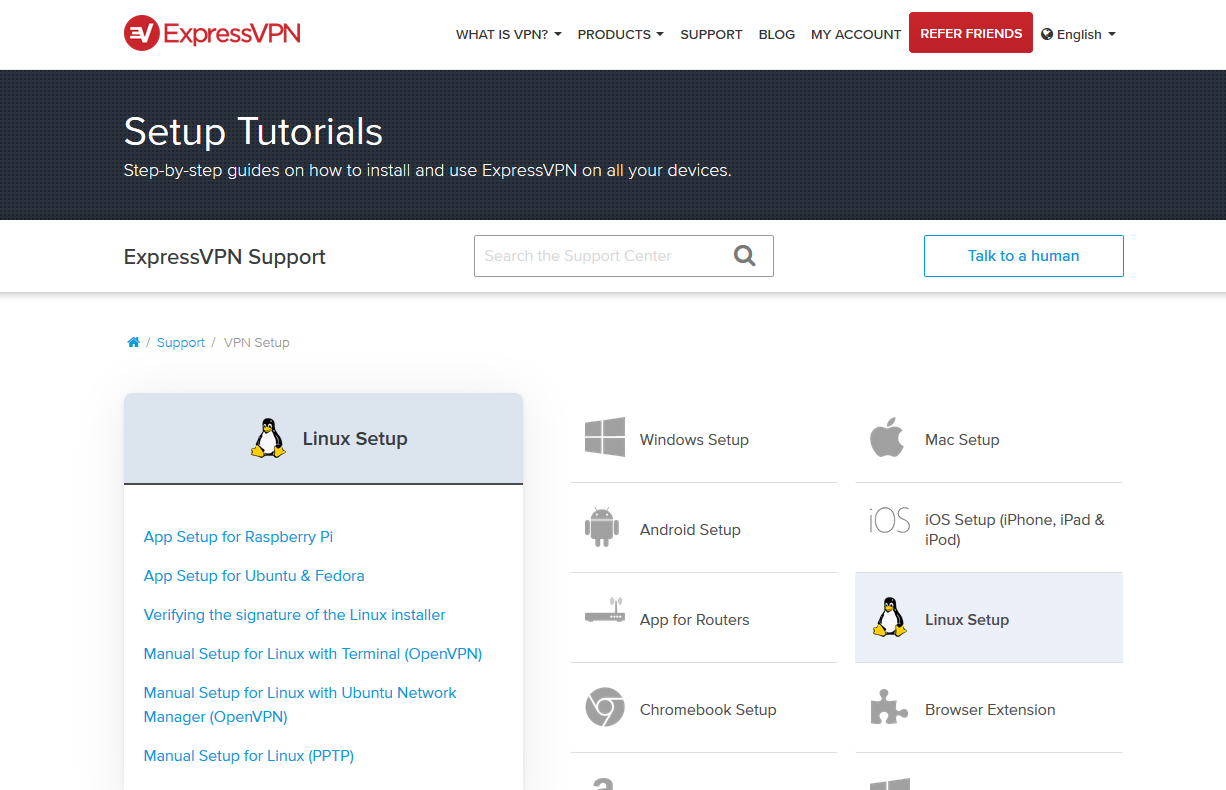Viewport: 1226px width, 790px height.
Task: Click the search magnifier icon
Action: [x=745, y=256]
